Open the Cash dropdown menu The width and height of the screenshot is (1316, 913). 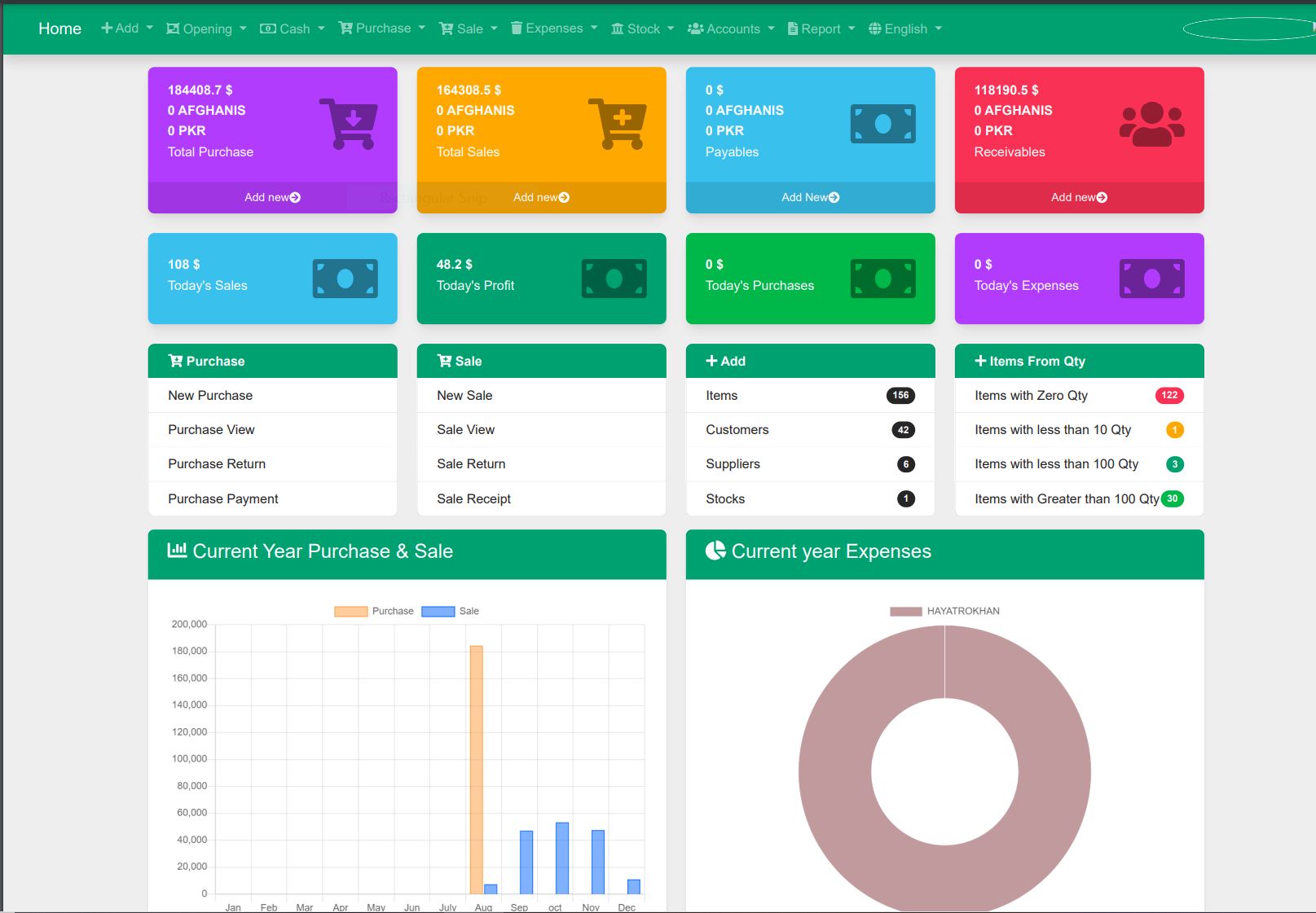[292, 29]
